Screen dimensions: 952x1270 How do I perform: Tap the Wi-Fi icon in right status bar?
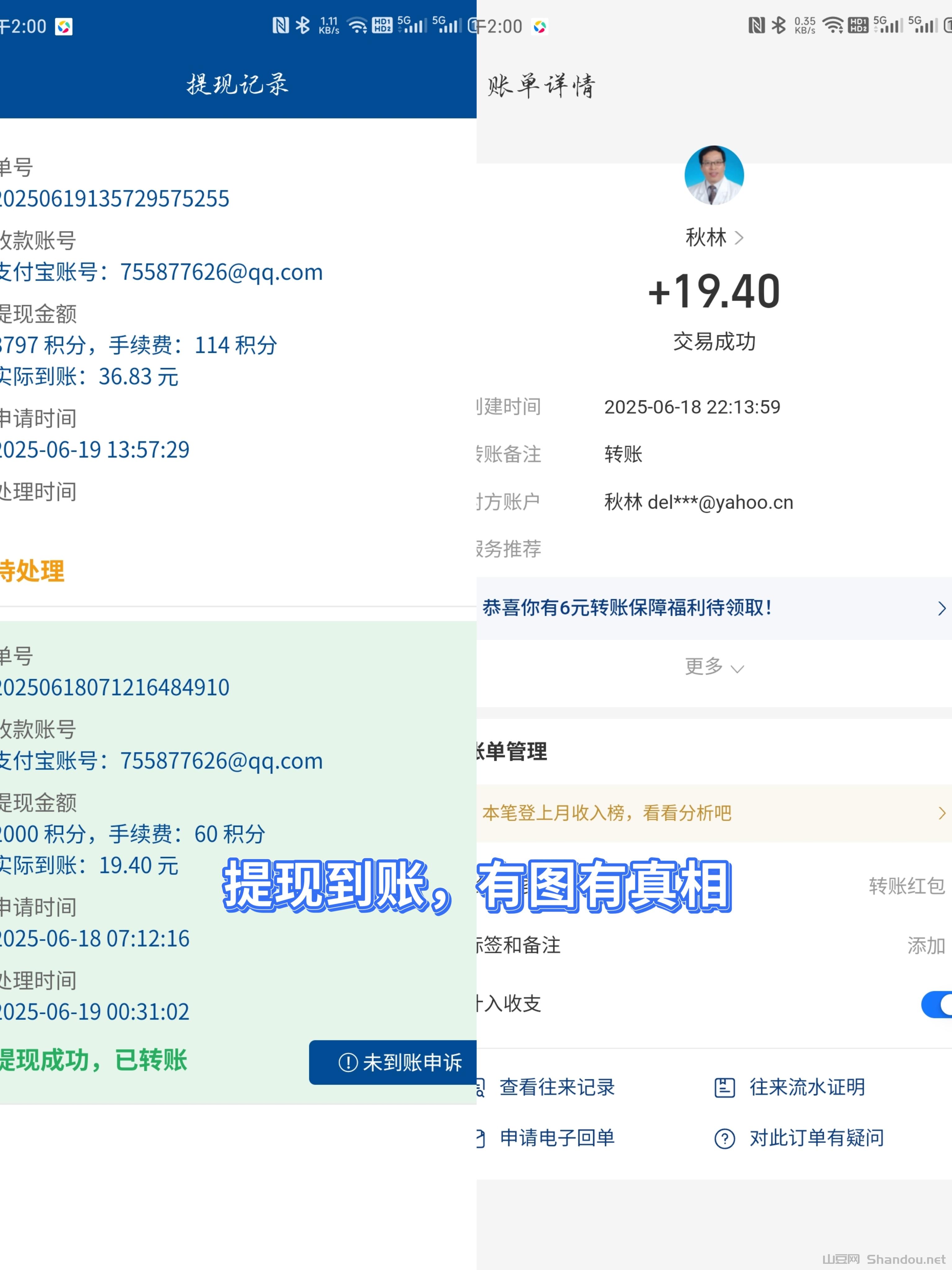click(832, 25)
